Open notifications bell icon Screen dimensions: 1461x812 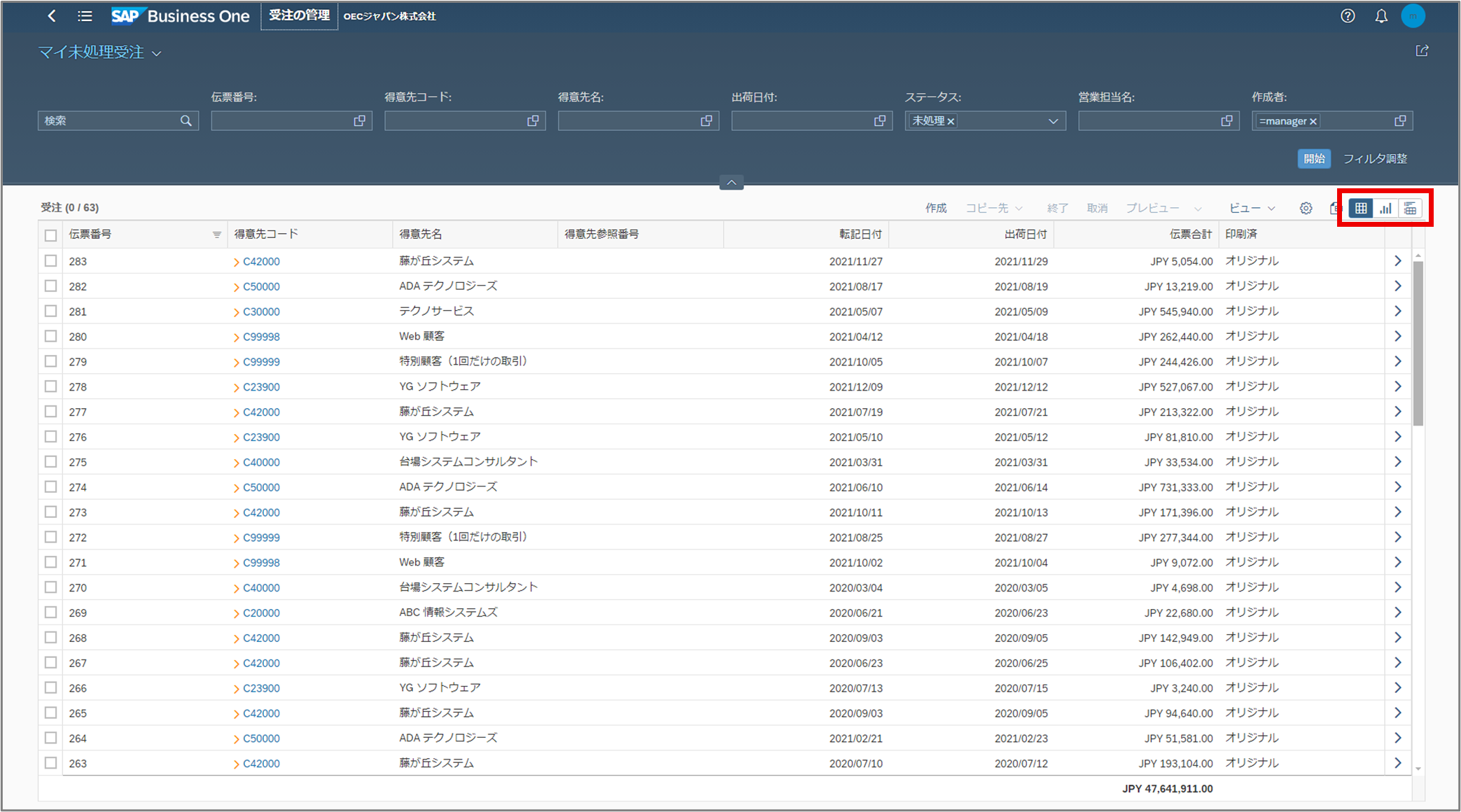click(x=1380, y=16)
